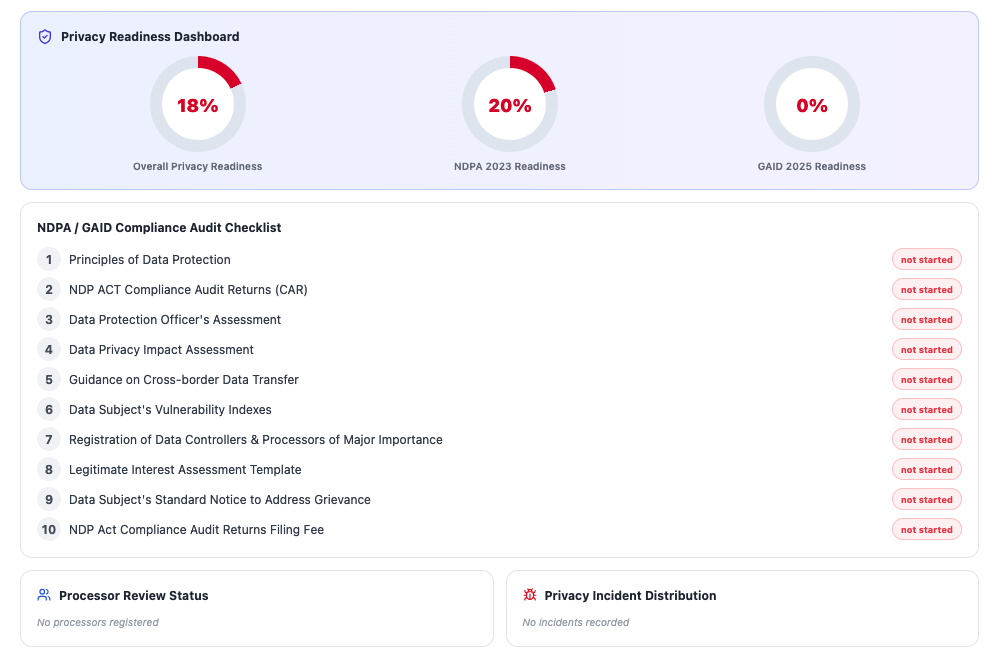Click "not started" badge for Audit Returns Filing Fee
1002x658 pixels.
click(927, 530)
